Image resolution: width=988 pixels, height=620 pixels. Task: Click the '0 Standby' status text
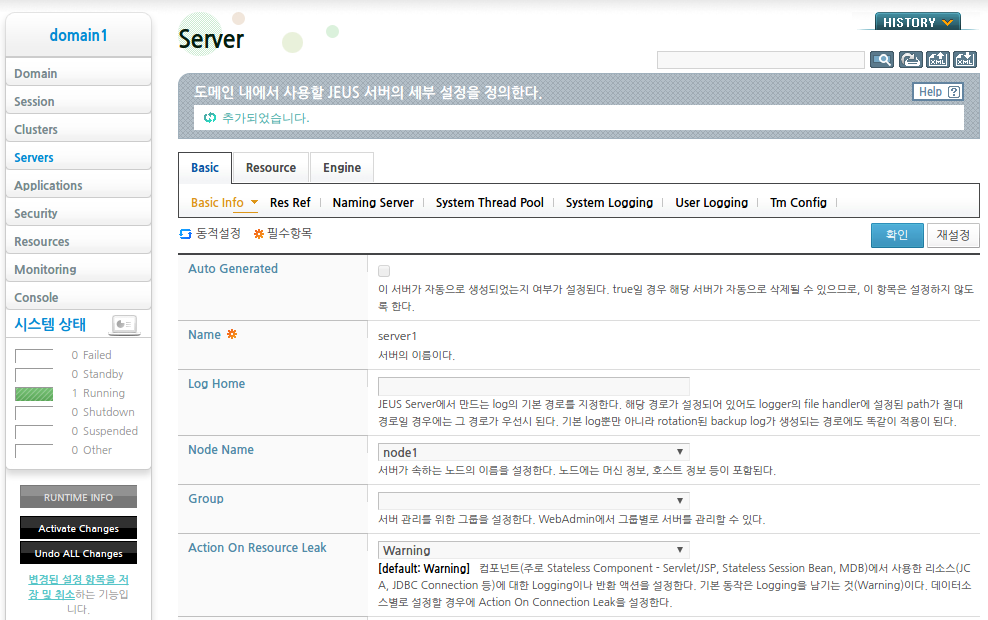pyautogui.click(x=97, y=374)
